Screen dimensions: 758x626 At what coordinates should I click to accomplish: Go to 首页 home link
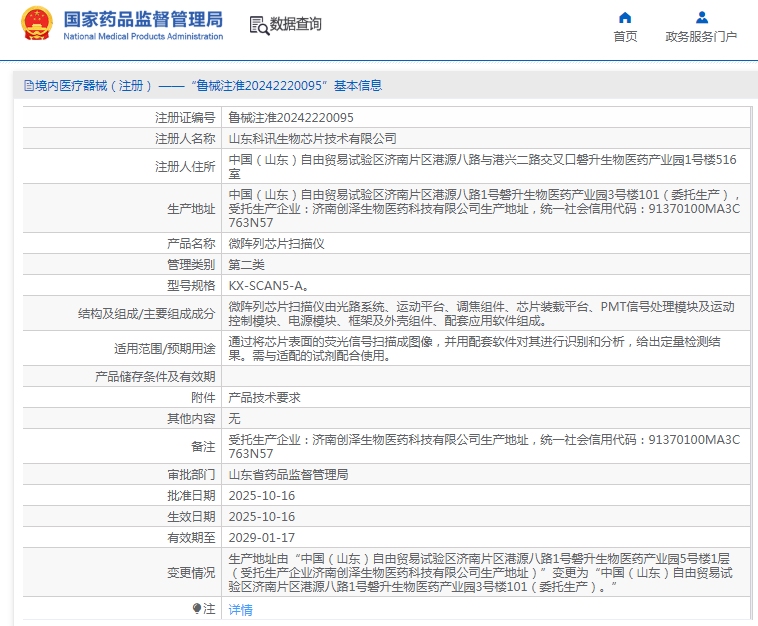[x=625, y=37]
